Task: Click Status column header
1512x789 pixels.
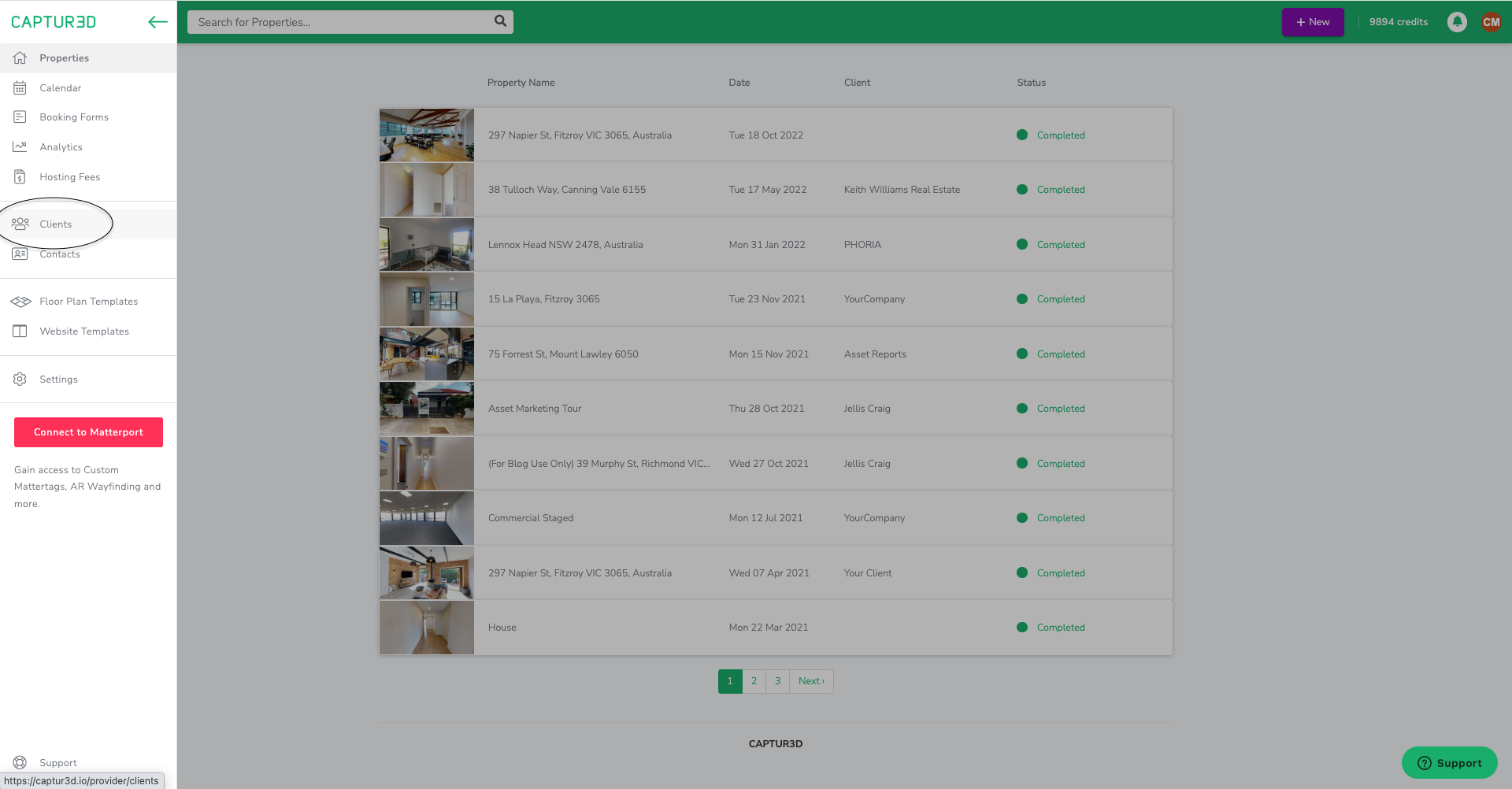Action: [x=1031, y=83]
